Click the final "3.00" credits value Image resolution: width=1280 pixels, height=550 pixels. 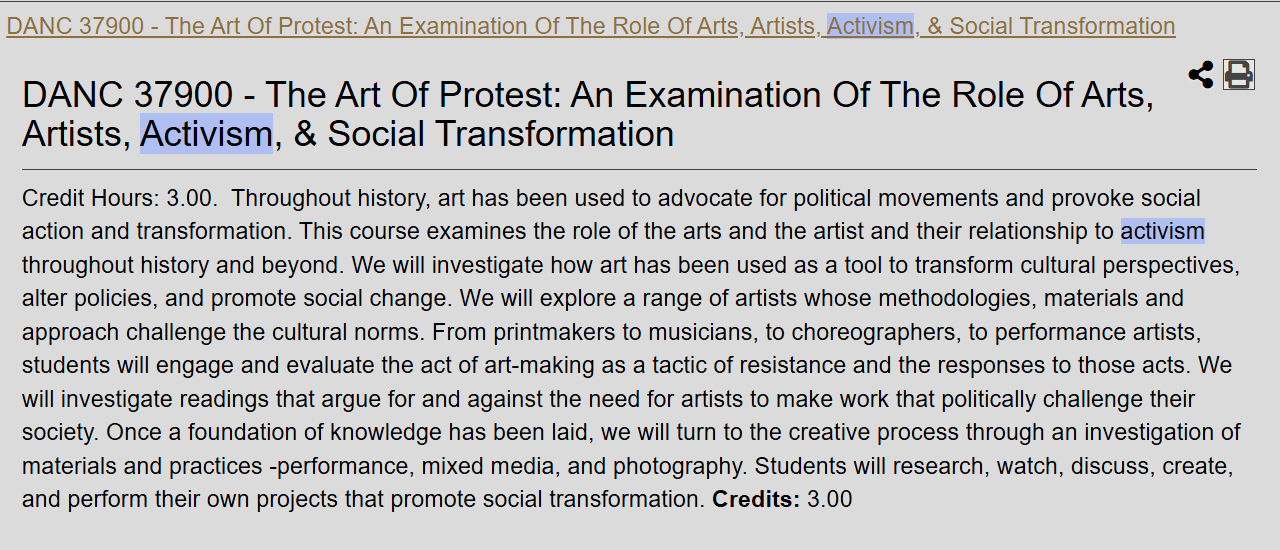tap(830, 499)
